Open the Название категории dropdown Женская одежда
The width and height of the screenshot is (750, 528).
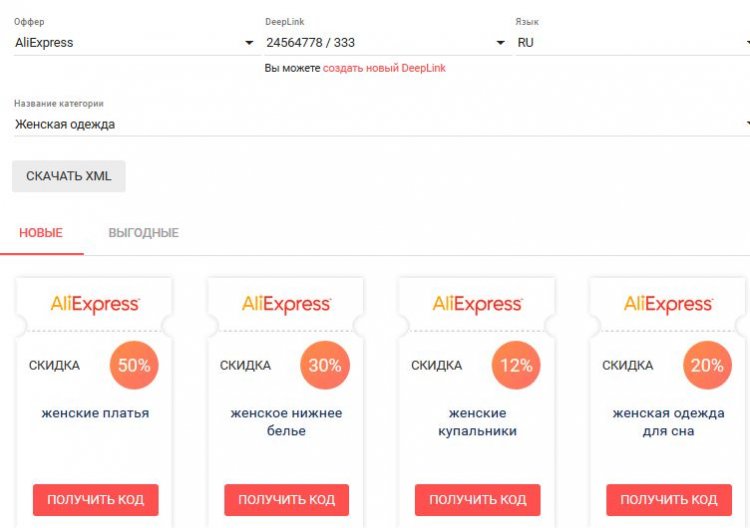382,124
